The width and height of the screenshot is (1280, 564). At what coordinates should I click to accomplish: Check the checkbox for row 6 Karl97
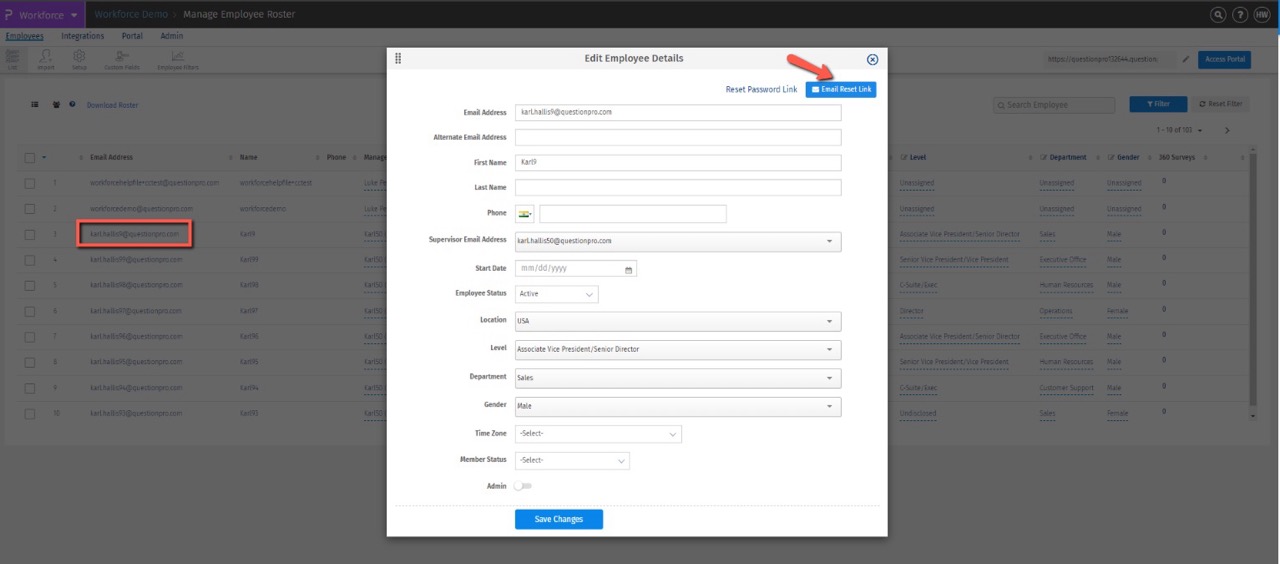(29, 311)
